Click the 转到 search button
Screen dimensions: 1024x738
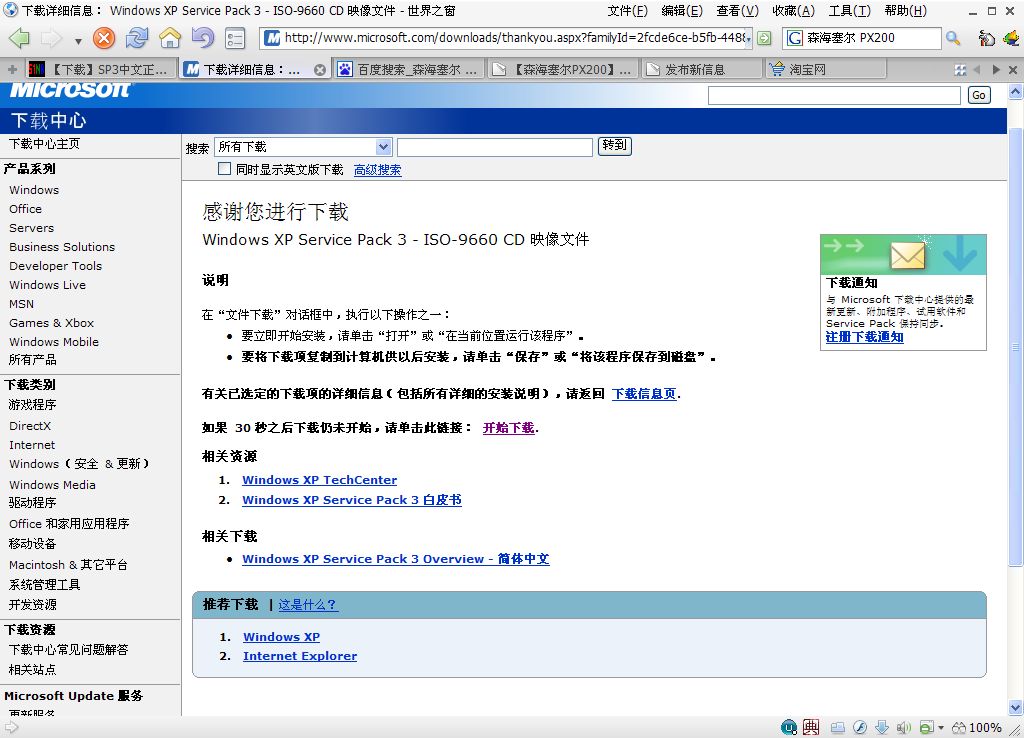pos(615,146)
